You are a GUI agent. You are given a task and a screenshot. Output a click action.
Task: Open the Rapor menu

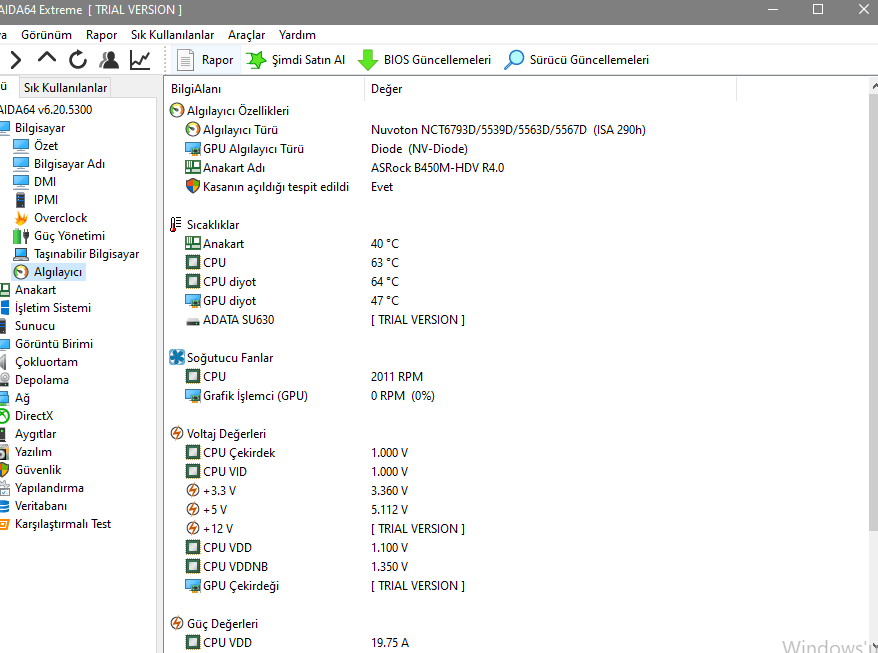coord(101,35)
